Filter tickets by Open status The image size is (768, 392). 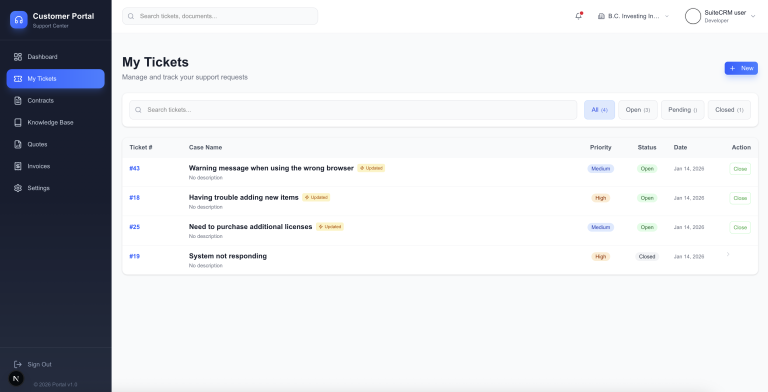(638, 110)
